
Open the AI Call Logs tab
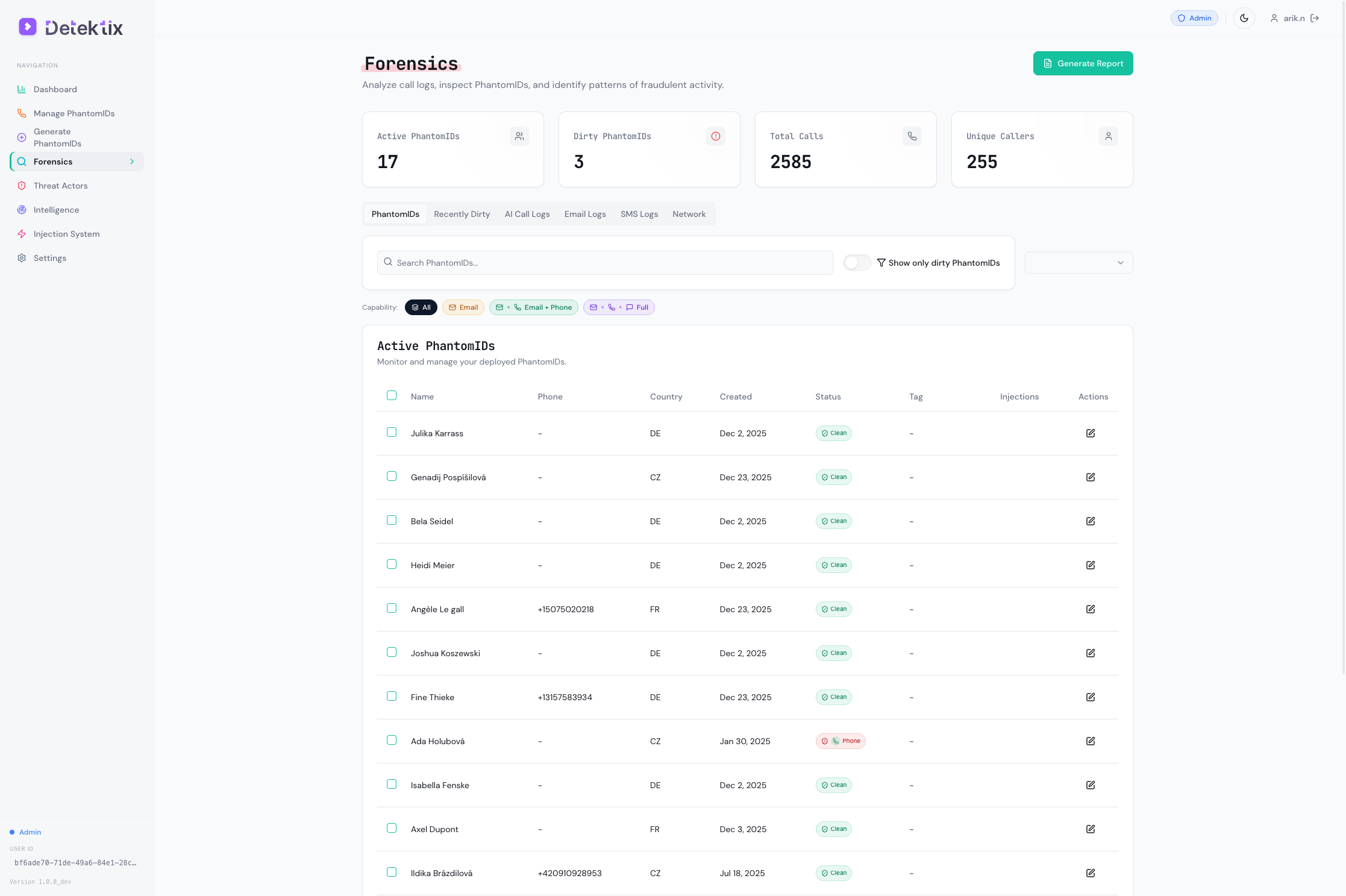pyautogui.click(x=527, y=214)
